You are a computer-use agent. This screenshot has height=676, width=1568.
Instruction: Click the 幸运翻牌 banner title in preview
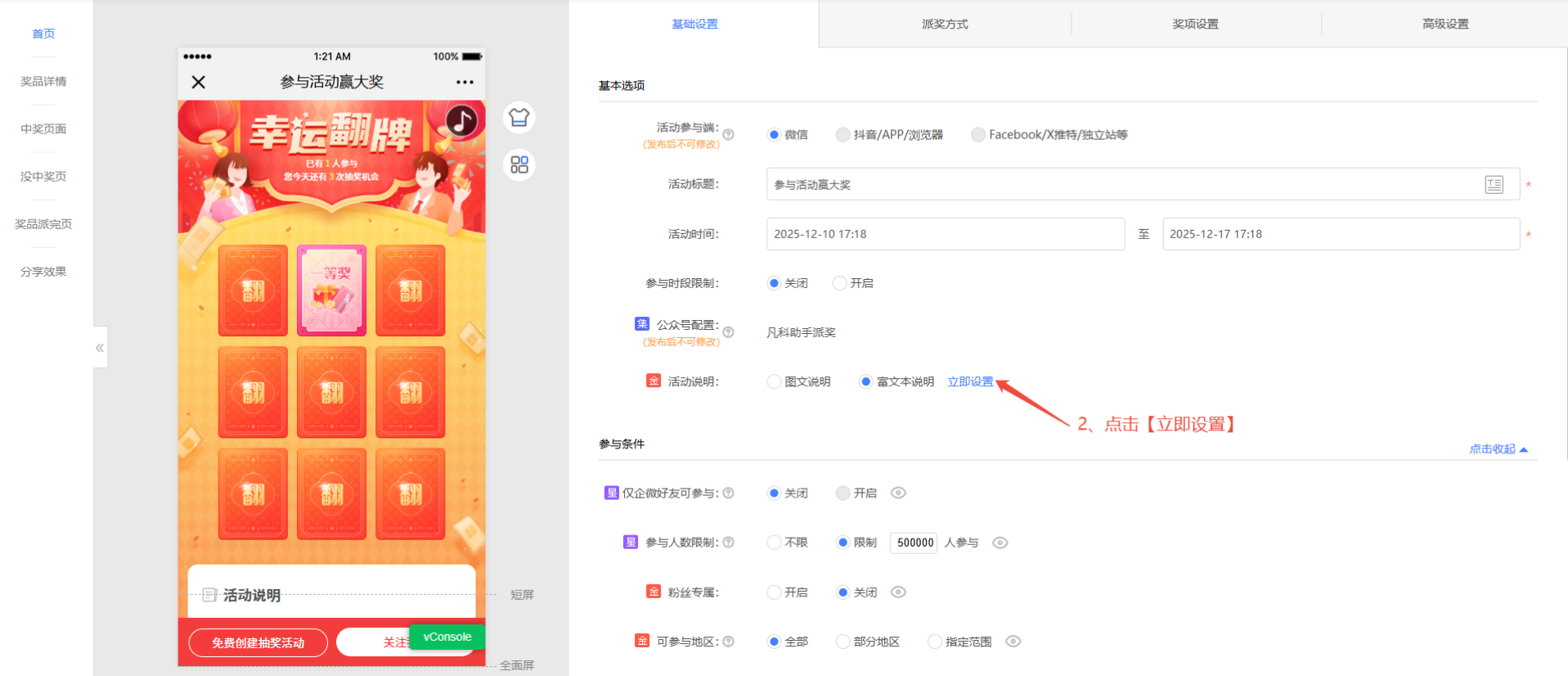click(330, 133)
